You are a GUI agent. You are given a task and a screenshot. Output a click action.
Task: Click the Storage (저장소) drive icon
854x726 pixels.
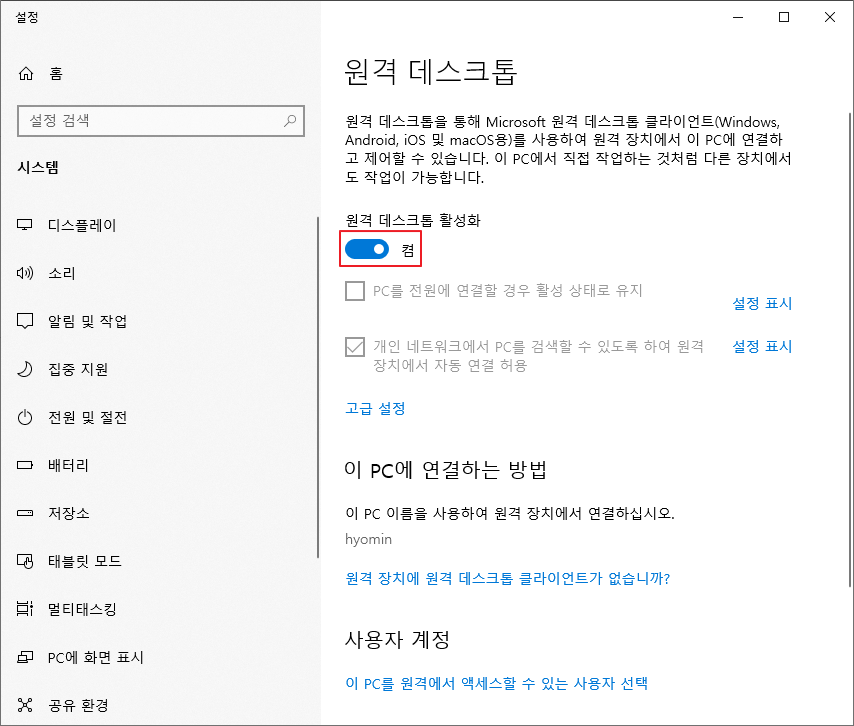click(25, 513)
